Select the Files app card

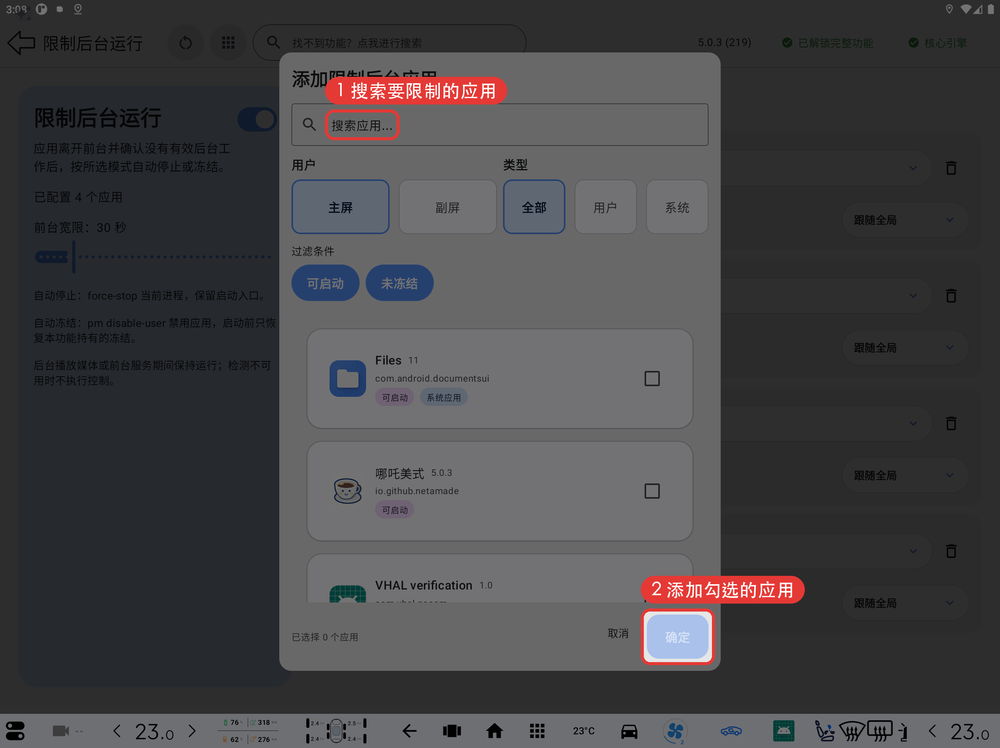pos(500,378)
